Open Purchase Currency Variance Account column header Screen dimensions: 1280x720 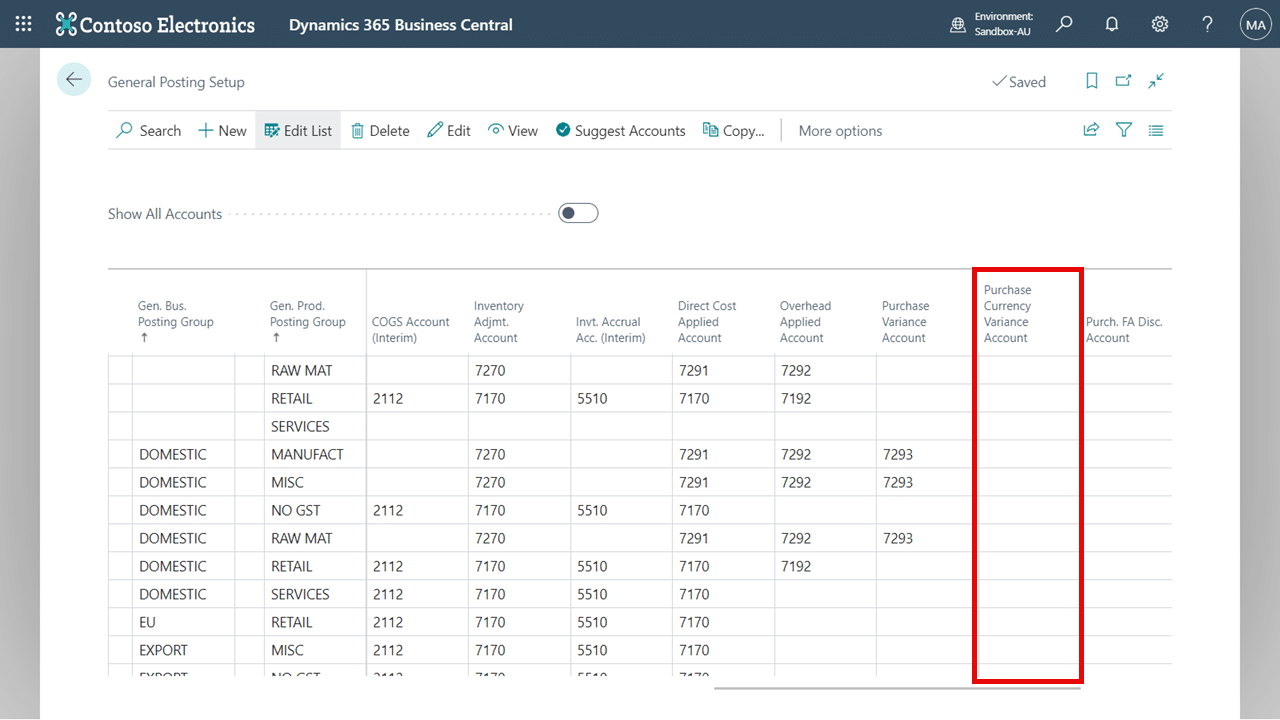(1007, 313)
